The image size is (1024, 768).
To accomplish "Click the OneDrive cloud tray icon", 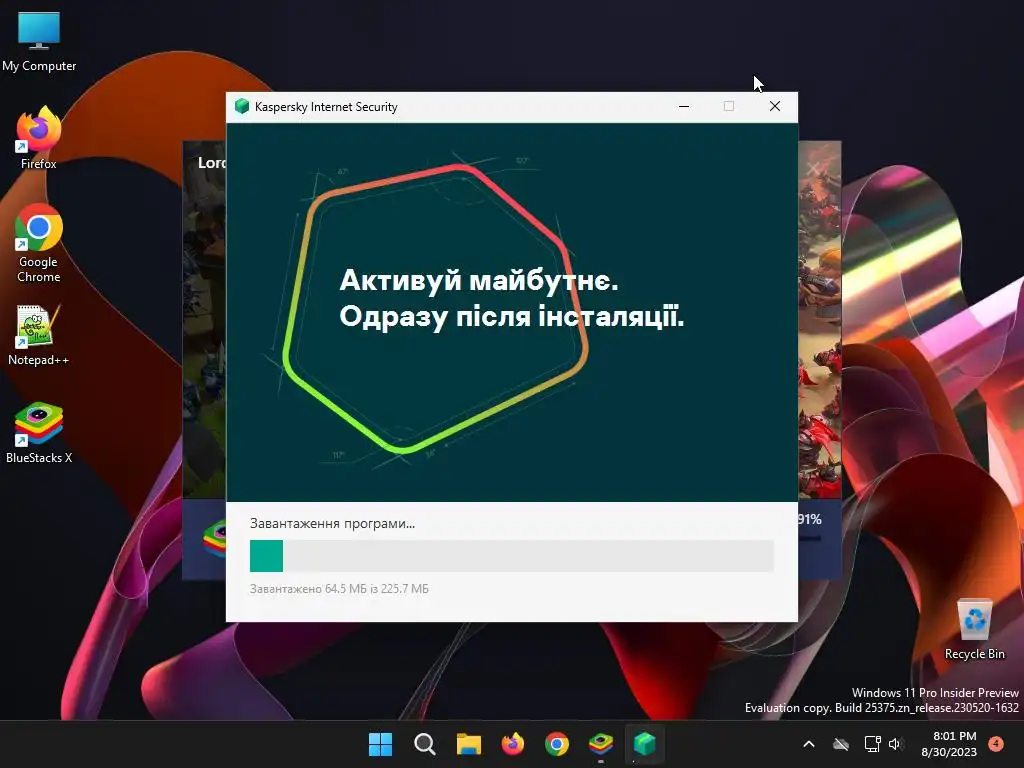I will pyautogui.click(x=841, y=744).
